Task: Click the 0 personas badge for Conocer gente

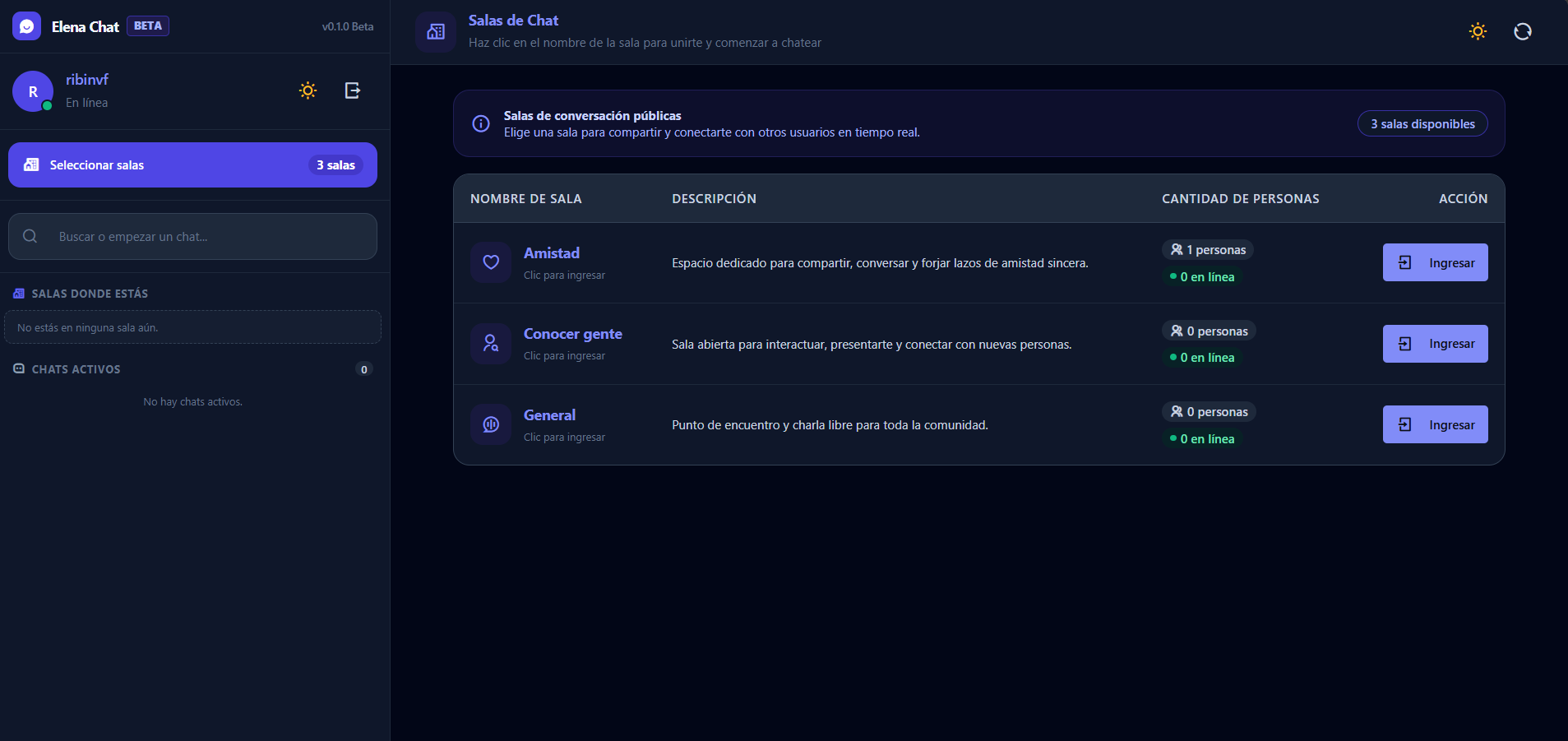Action: (1210, 331)
